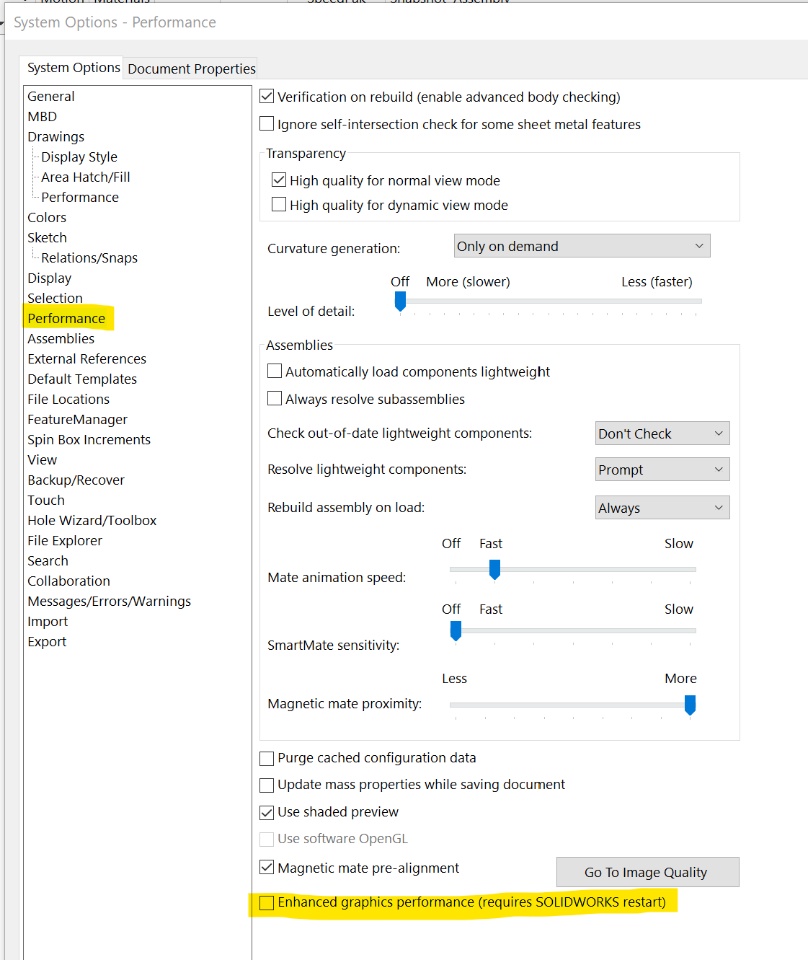This screenshot has height=960, width=808.
Task: Select Drawings category
Action: [x=56, y=137]
